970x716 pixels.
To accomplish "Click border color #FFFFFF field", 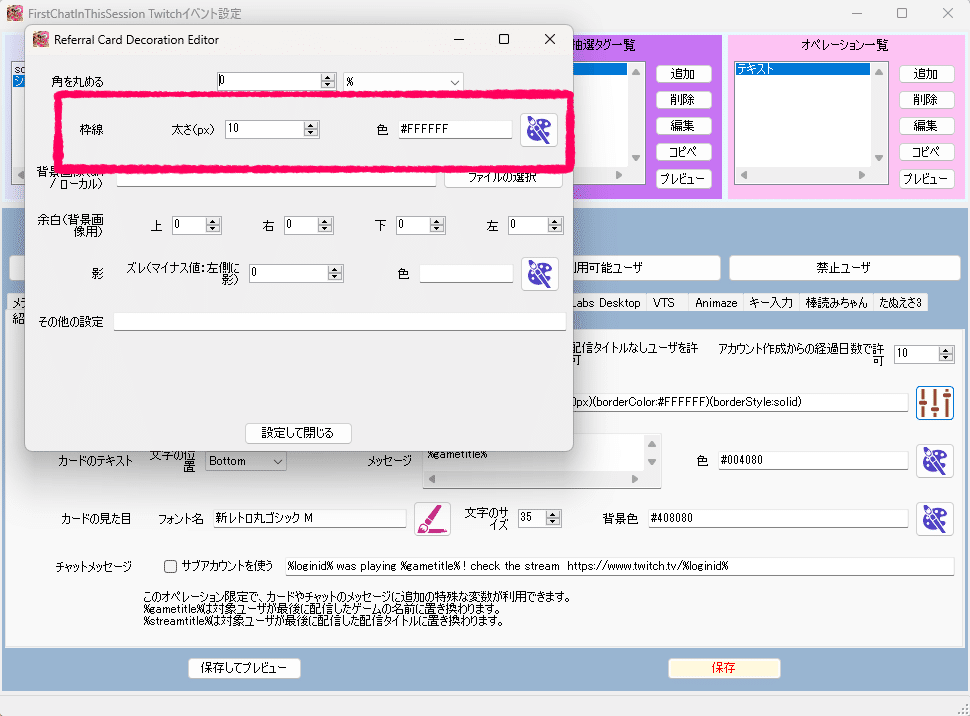I will click(455, 129).
